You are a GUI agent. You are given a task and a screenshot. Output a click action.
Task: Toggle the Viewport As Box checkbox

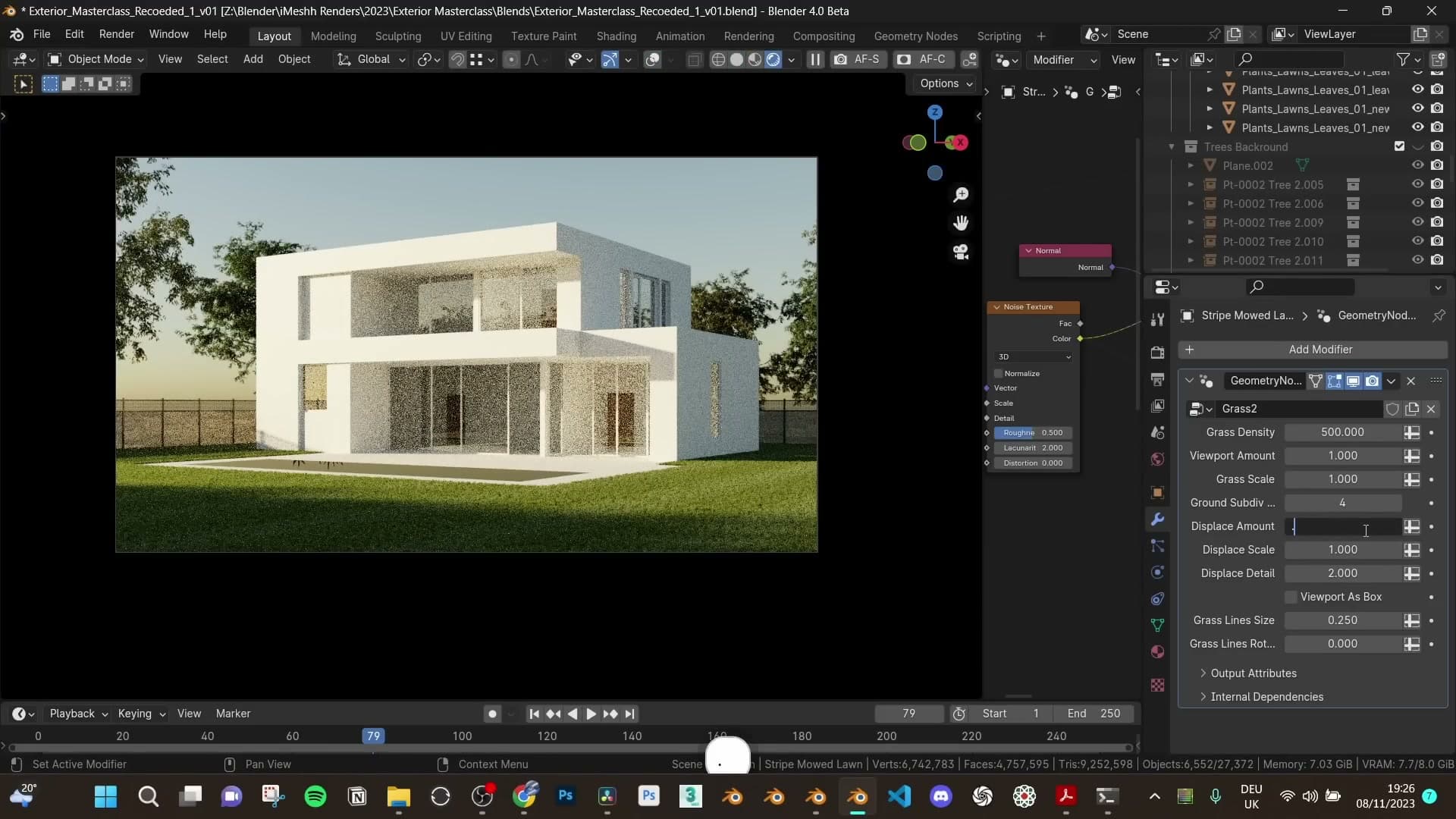pos(1291,598)
